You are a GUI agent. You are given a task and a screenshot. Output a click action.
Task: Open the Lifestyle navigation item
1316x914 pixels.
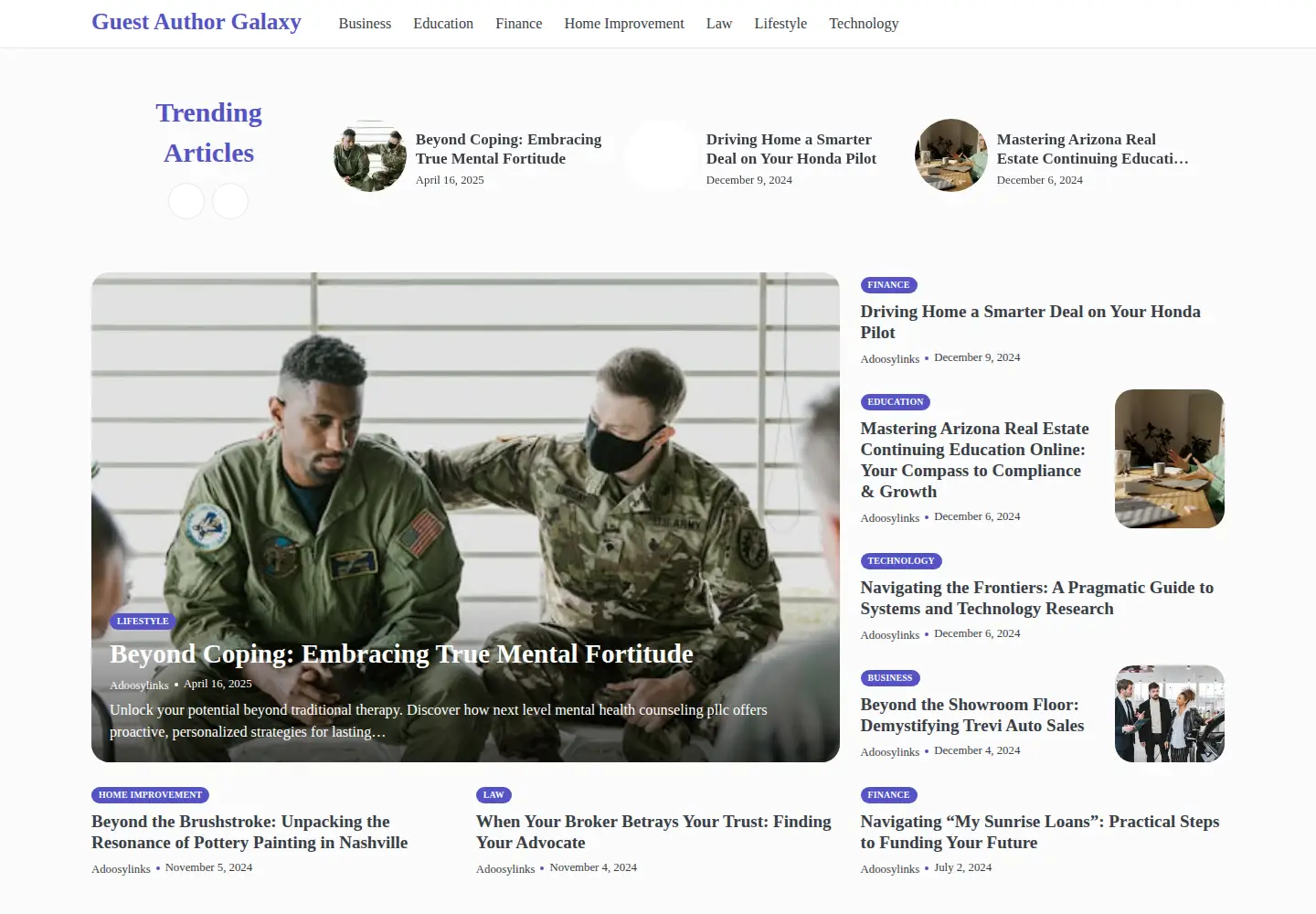point(780,24)
